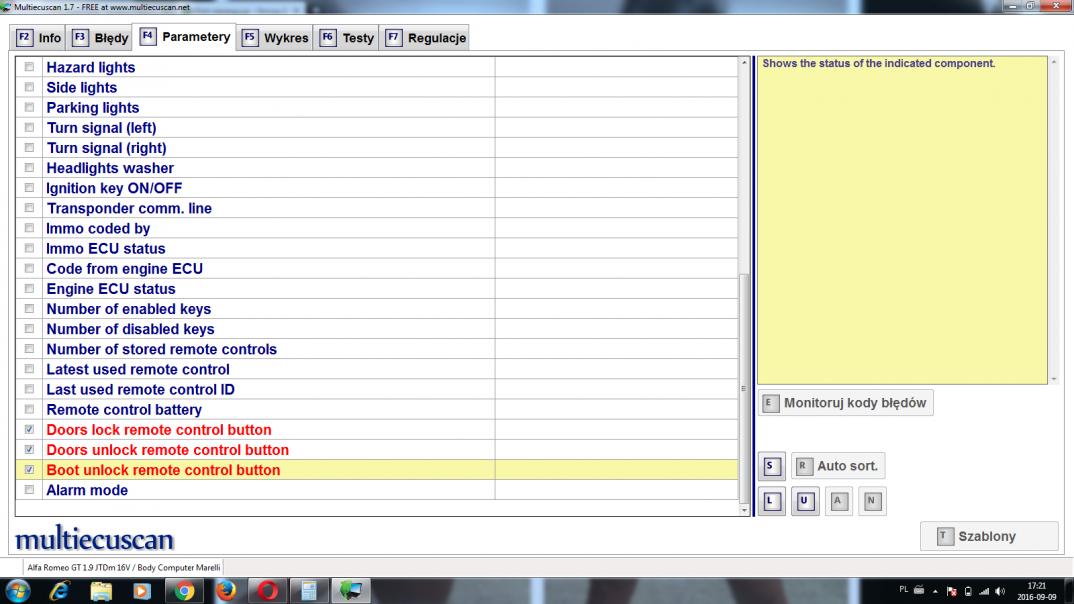The width and height of the screenshot is (1074, 604).
Task: Tick the Headlights washer checkbox
Action: point(29,168)
